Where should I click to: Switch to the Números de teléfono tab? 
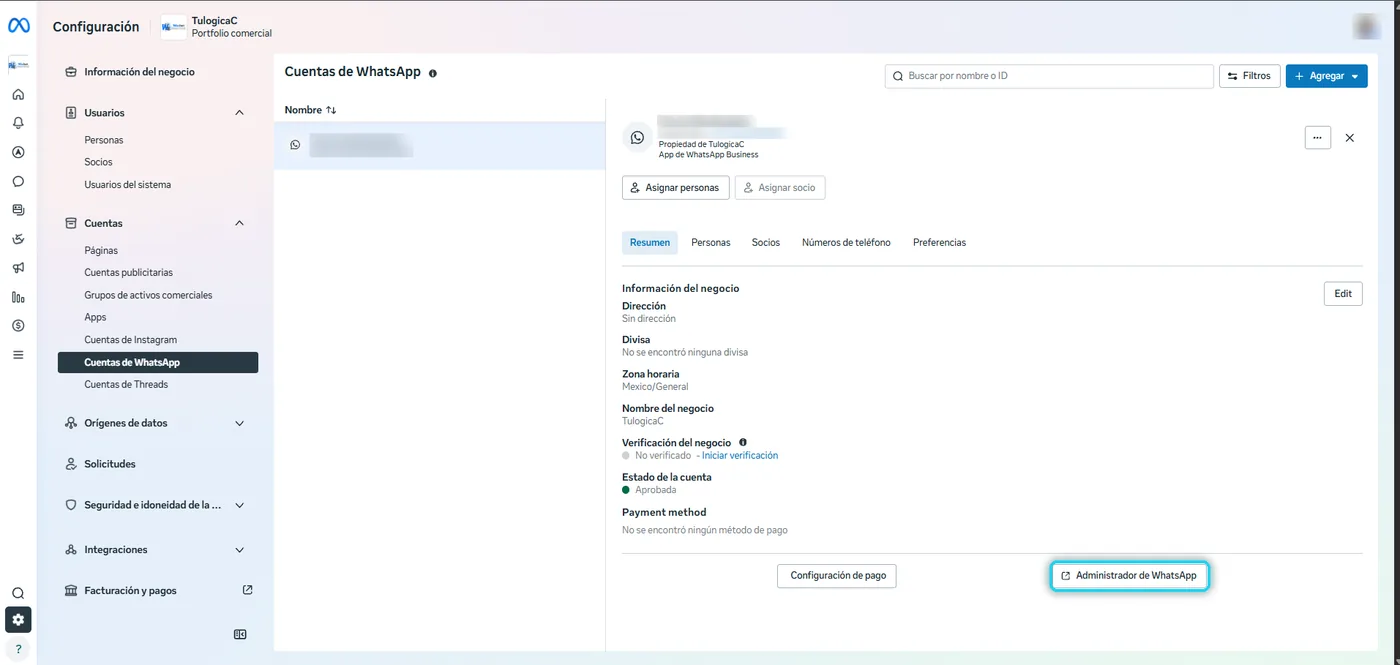(x=846, y=243)
